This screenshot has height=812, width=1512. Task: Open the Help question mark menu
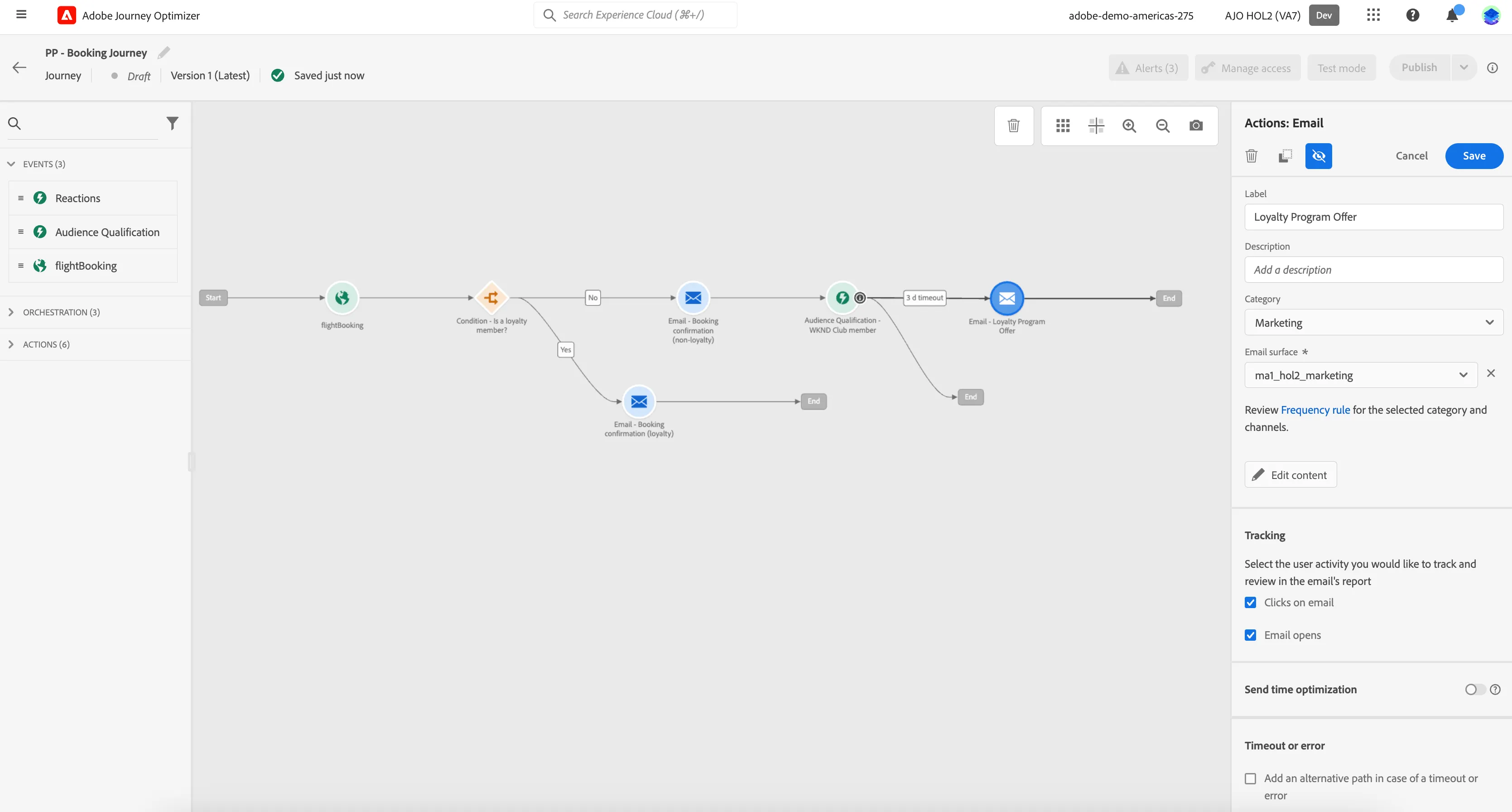point(1413,15)
